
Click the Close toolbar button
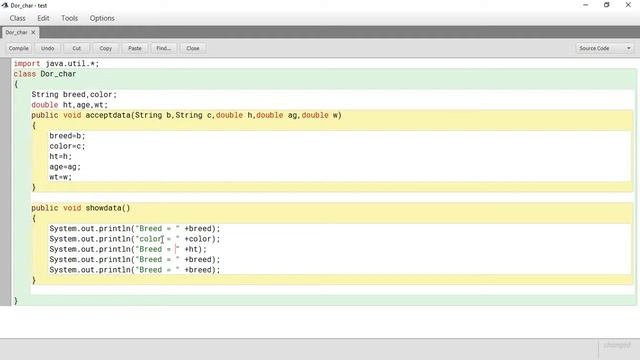point(193,48)
